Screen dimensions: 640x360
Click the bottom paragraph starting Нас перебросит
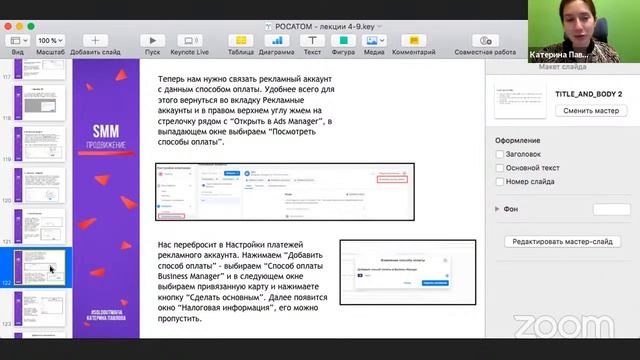point(242,282)
